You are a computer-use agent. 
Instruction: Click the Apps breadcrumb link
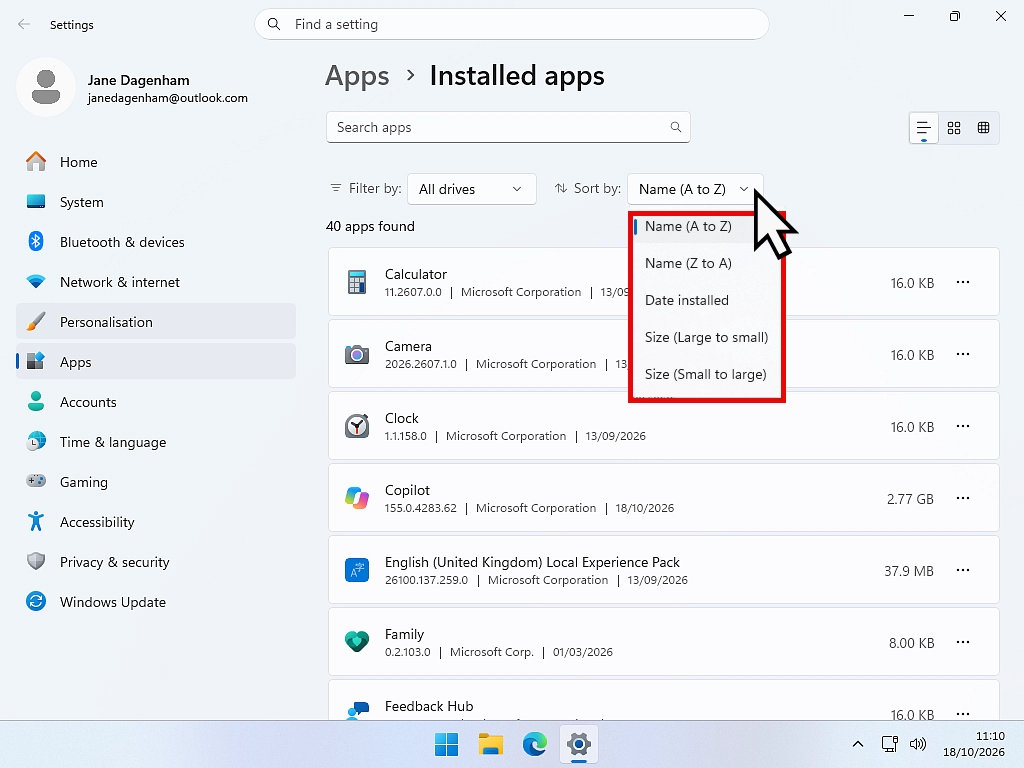pyautogui.click(x=357, y=76)
